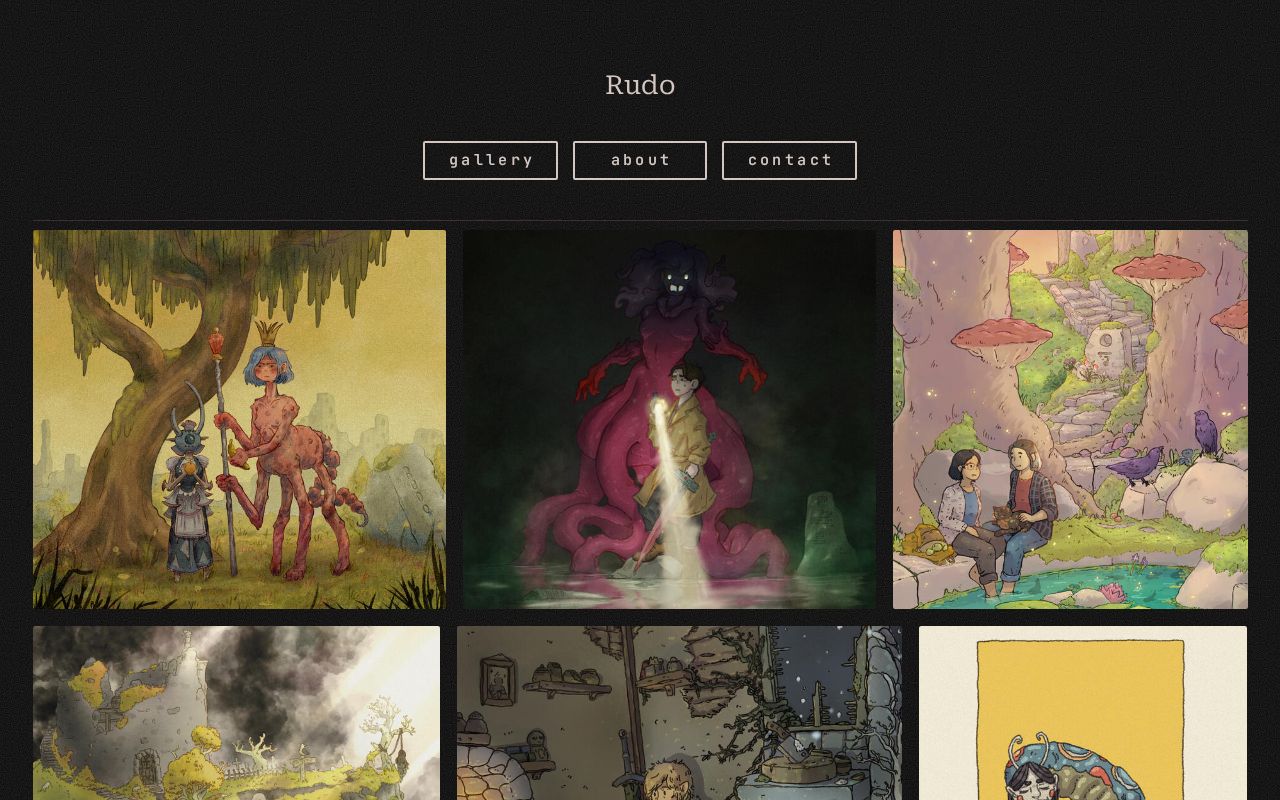Open the painting with the mossy willow tree

pyautogui.click(x=239, y=419)
